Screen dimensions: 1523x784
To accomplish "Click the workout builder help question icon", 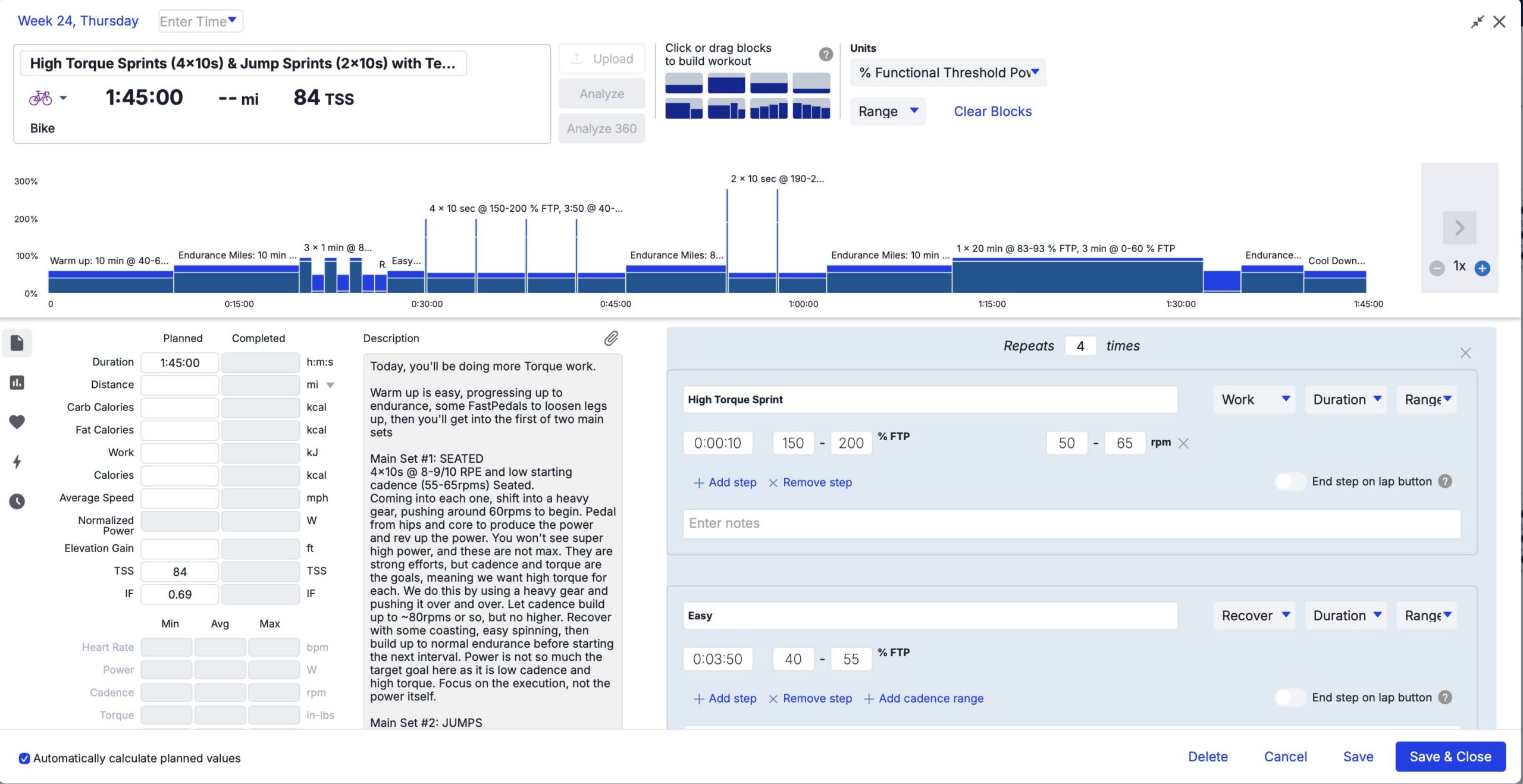I will click(826, 54).
